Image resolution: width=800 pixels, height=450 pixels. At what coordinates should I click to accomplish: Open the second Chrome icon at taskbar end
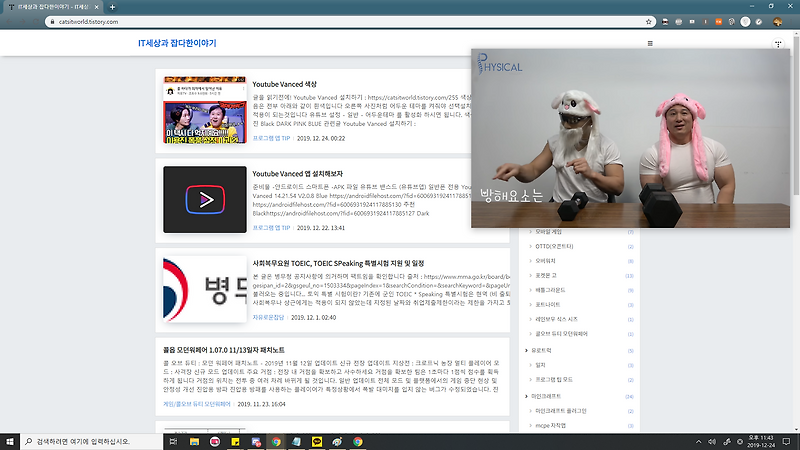click(x=358, y=441)
